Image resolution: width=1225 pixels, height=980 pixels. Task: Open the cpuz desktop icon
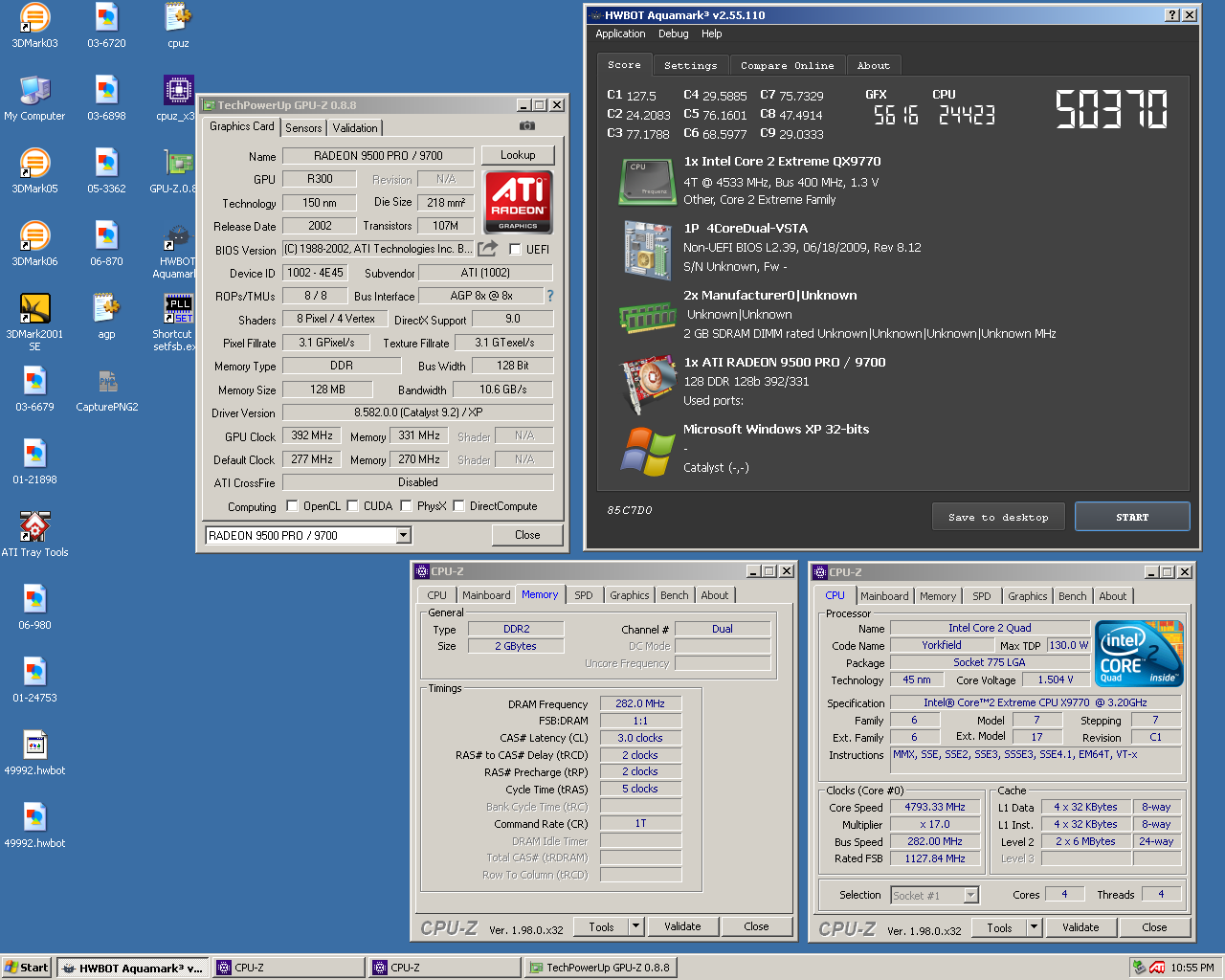(x=178, y=26)
